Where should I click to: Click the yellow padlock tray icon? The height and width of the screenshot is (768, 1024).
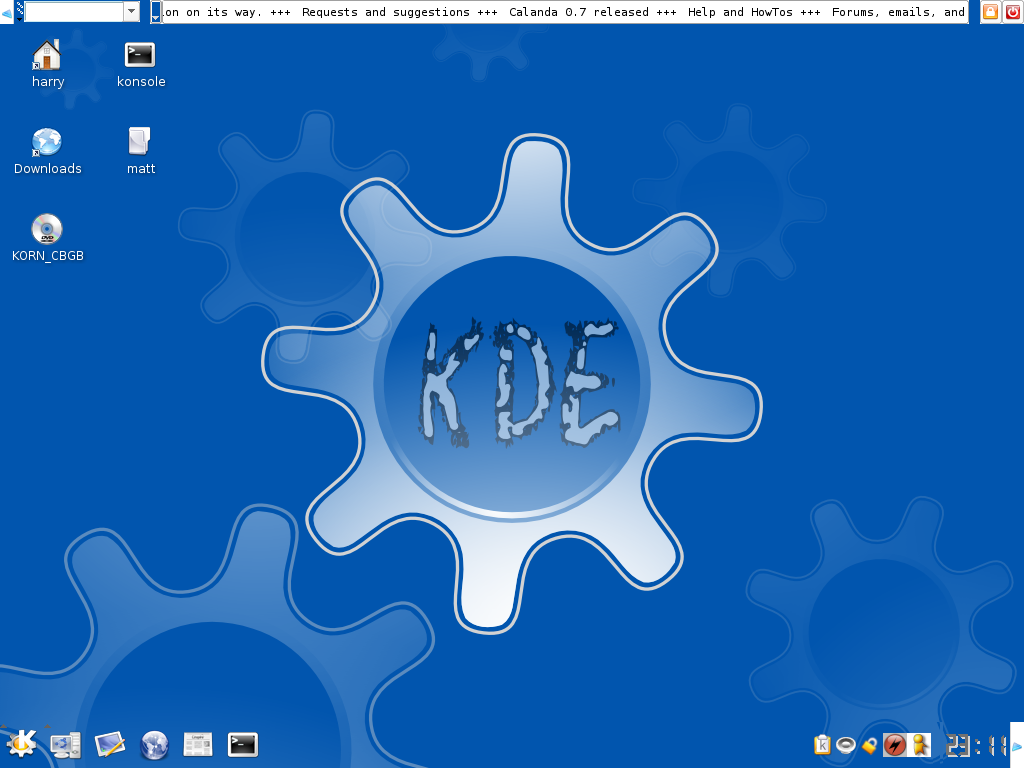(x=870, y=744)
